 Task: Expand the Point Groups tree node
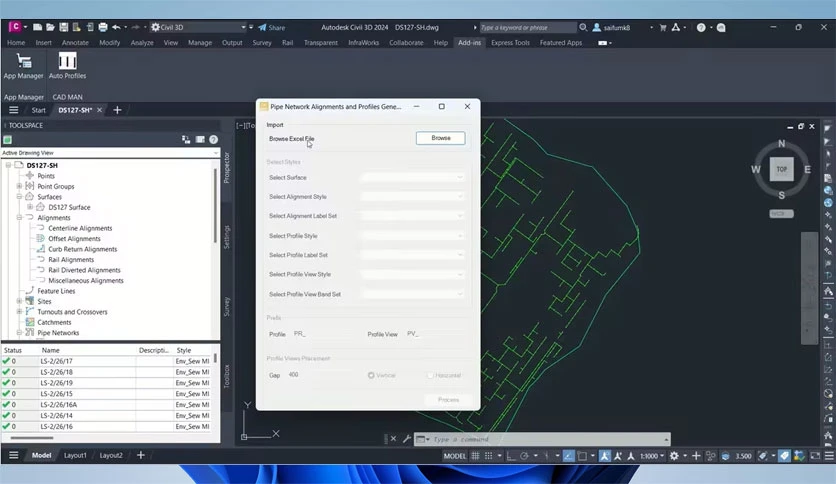click(x=19, y=186)
